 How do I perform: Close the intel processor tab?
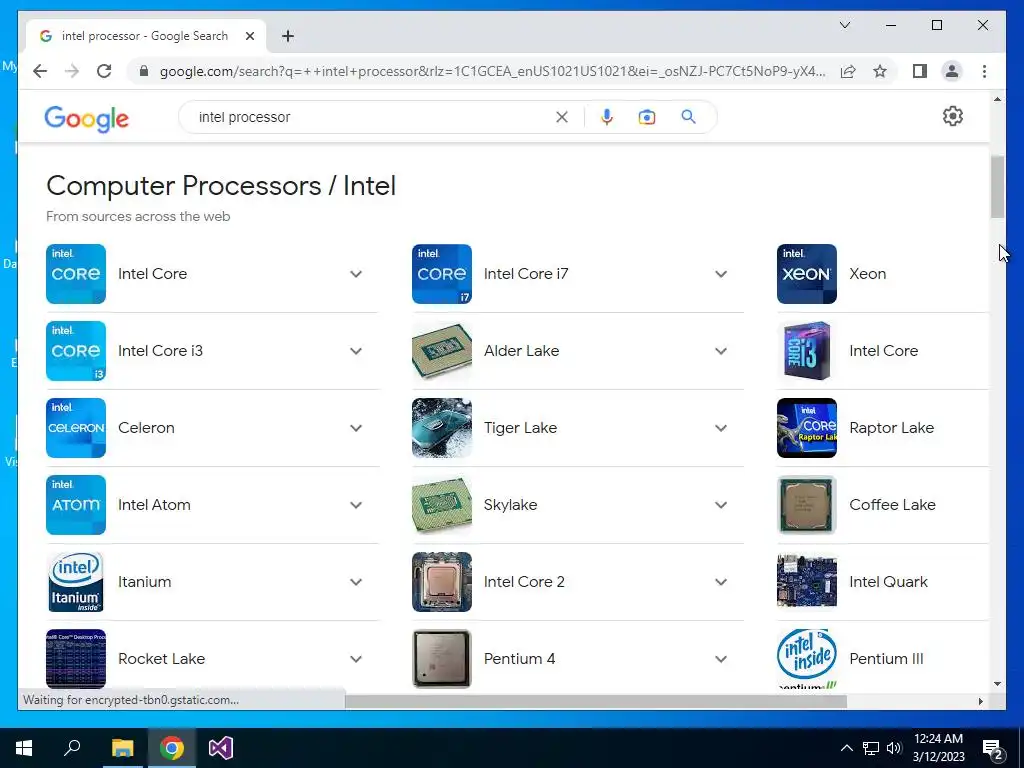pyautogui.click(x=249, y=36)
